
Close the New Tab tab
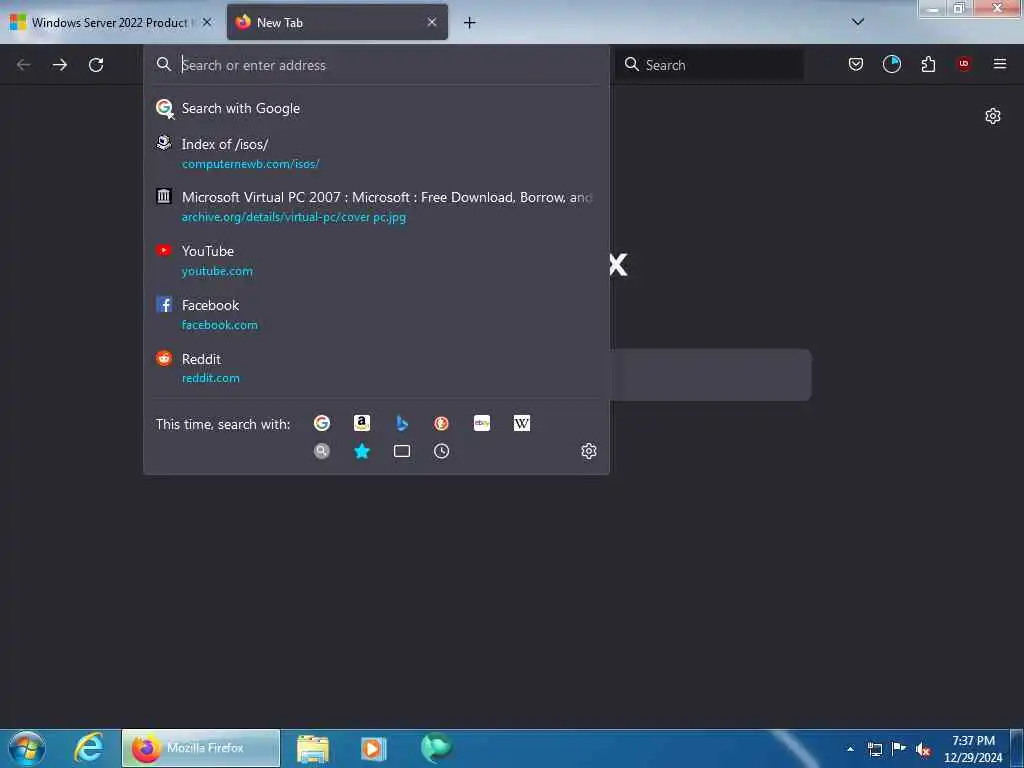tap(432, 22)
